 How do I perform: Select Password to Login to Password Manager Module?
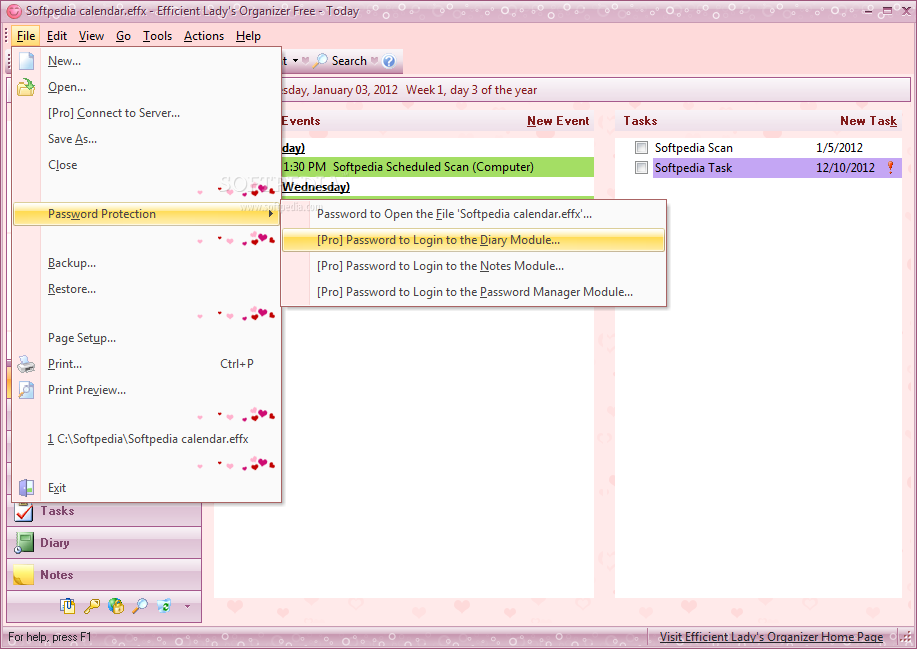click(475, 292)
